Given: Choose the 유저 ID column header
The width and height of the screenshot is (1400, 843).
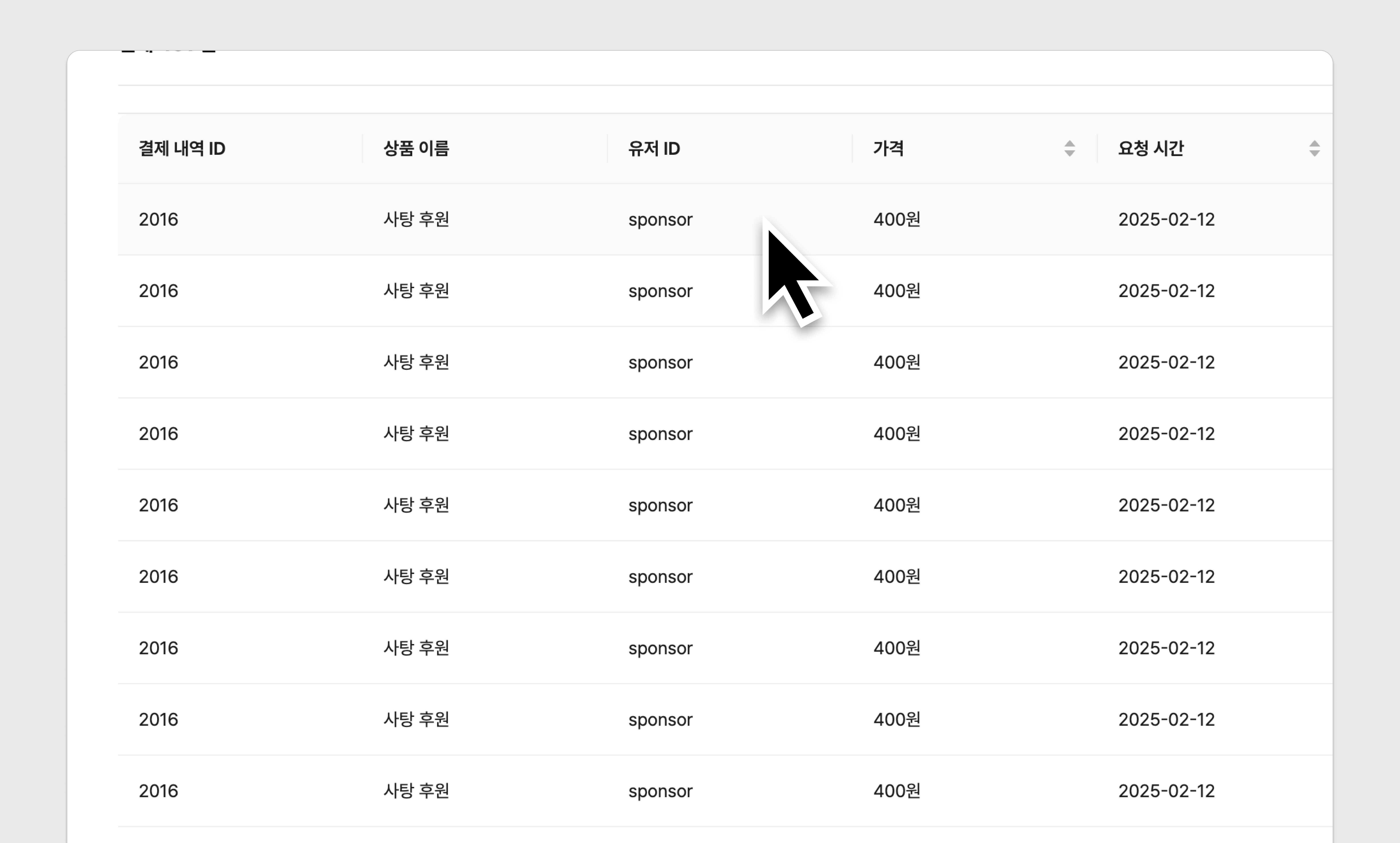Looking at the screenshot, I should [x=730, y=149].
